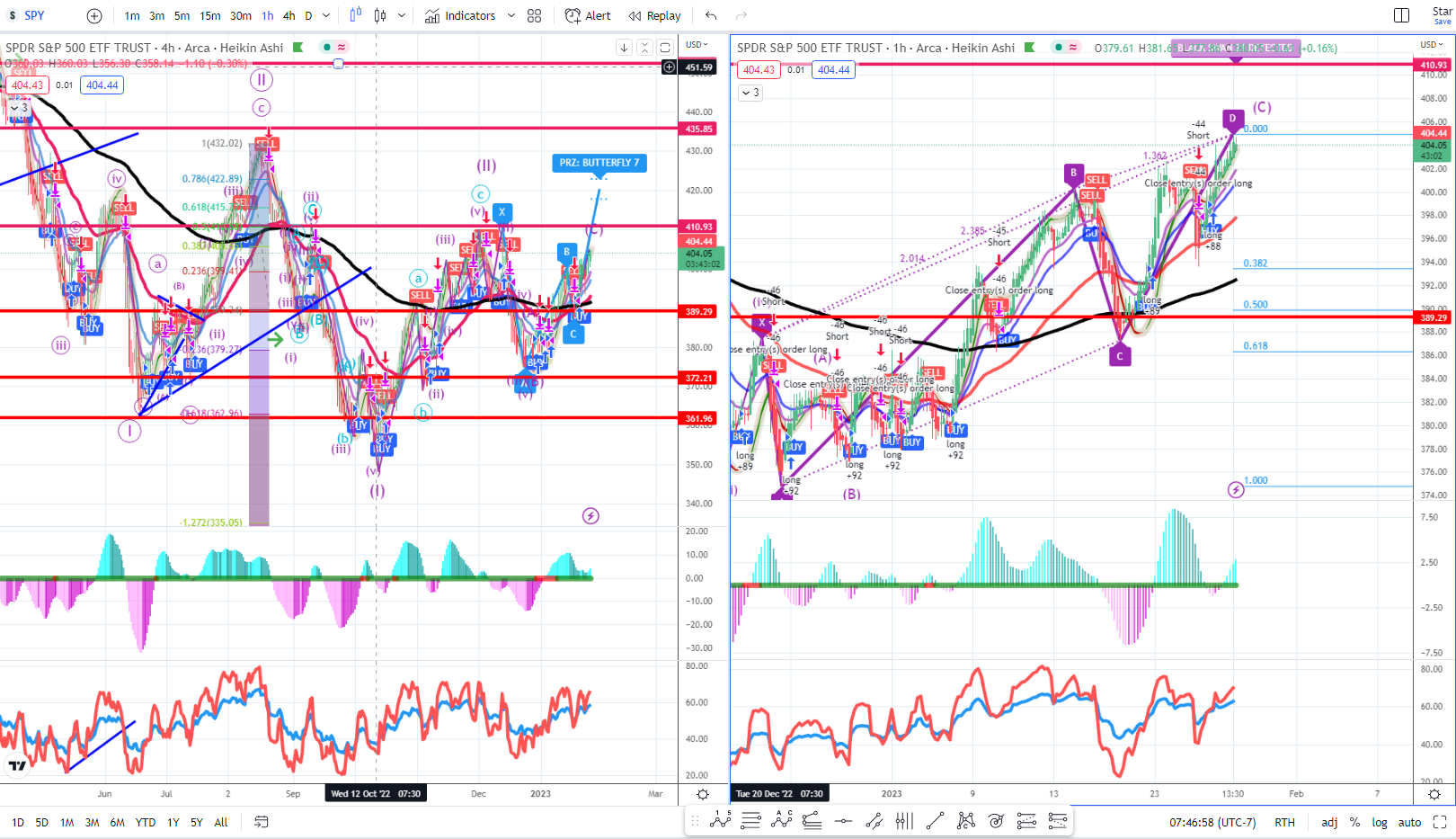
Task: Click the lightning bolt icon on the 1h chart
Action: click(1236, 490)
